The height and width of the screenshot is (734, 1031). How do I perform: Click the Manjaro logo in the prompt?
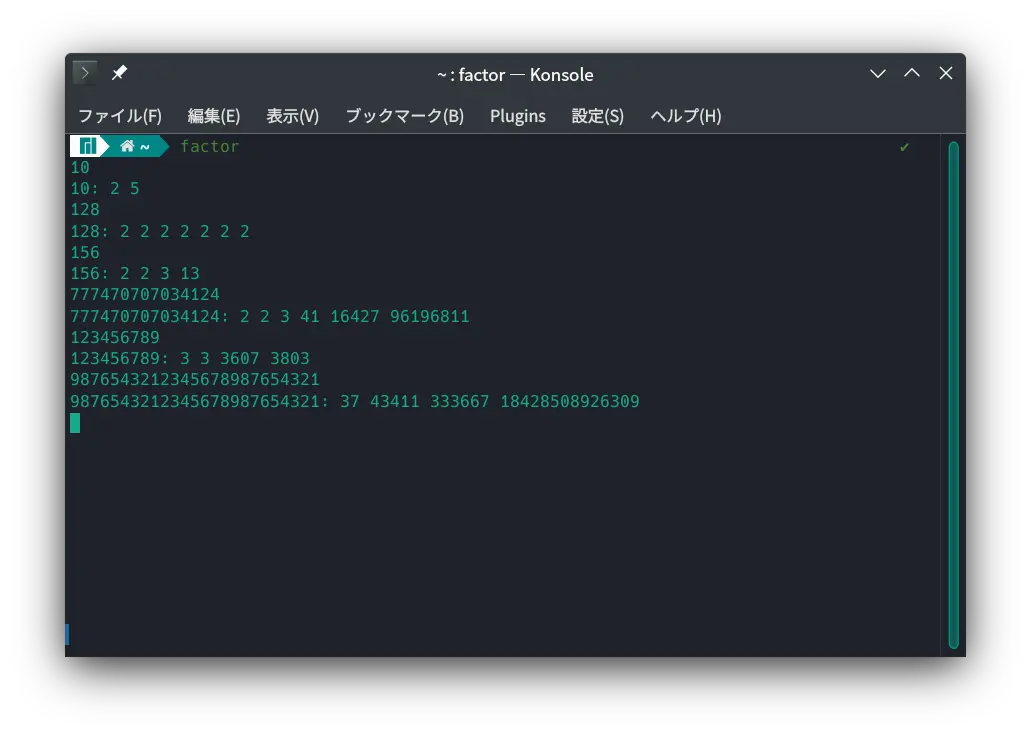pyautogui.click(x=87, y=146)
